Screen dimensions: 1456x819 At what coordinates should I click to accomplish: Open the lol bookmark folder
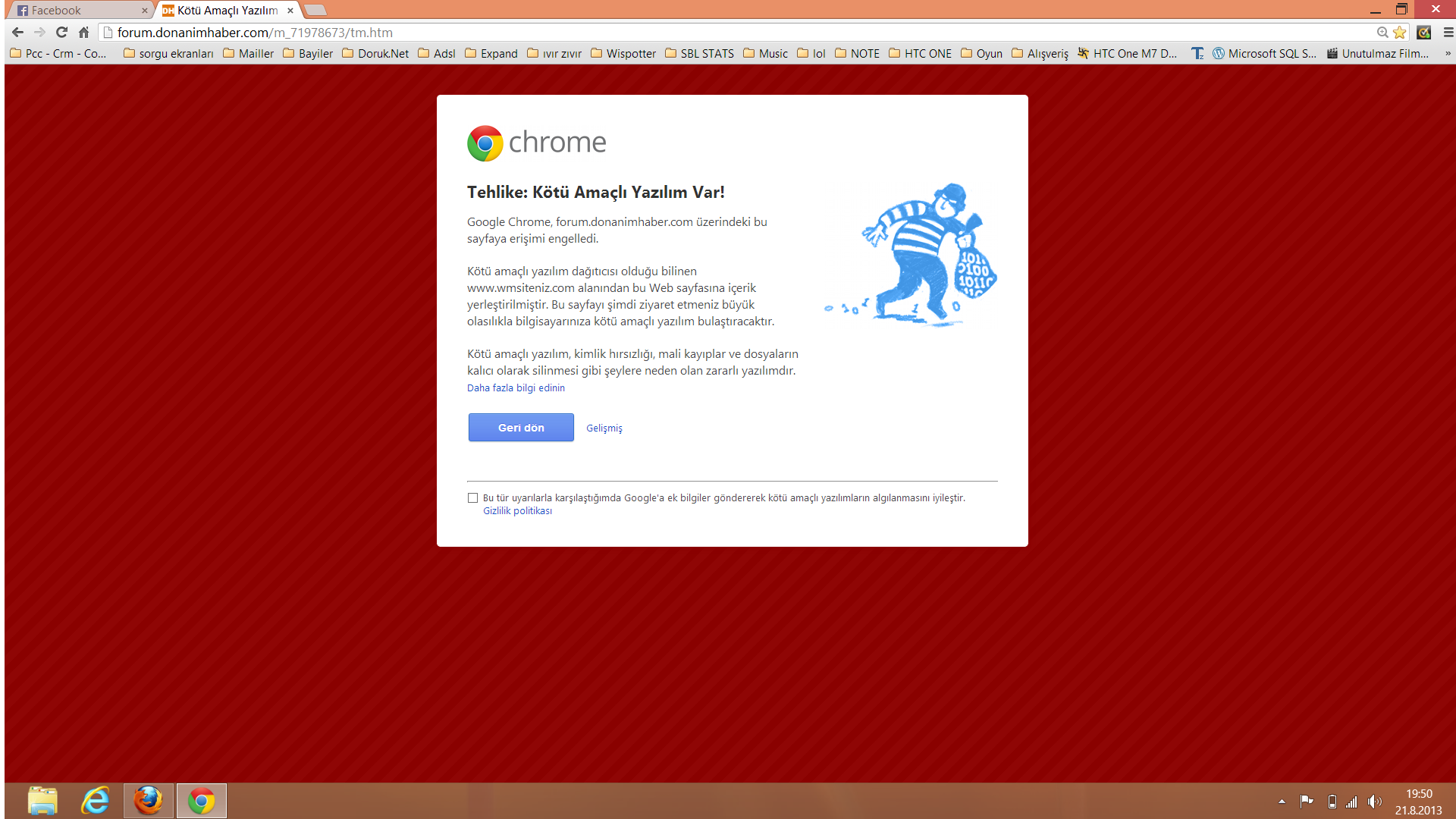(x=811, y=54)
